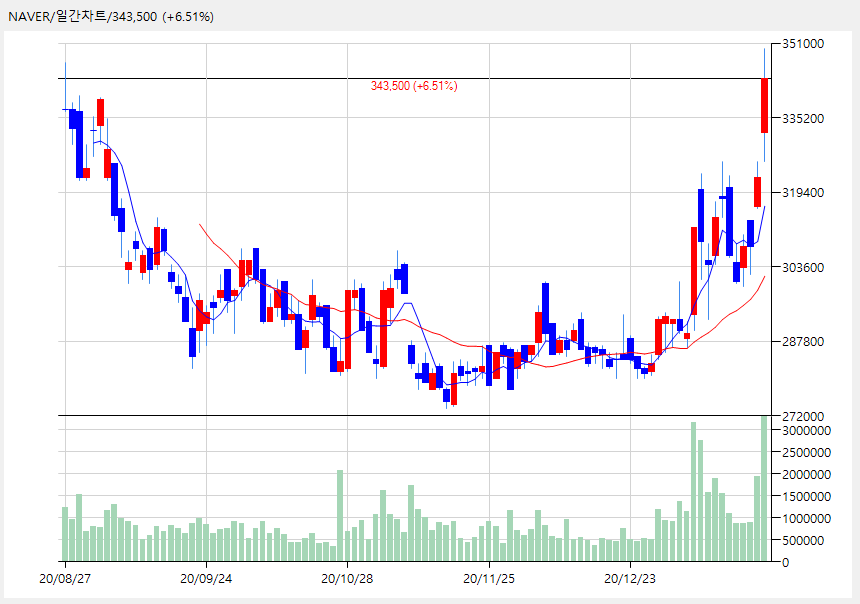Click the chart title NAVER/일간차트/343,500 (+6.51%)
The height and width of the screenshot is (604, 860).
point(111,16)
